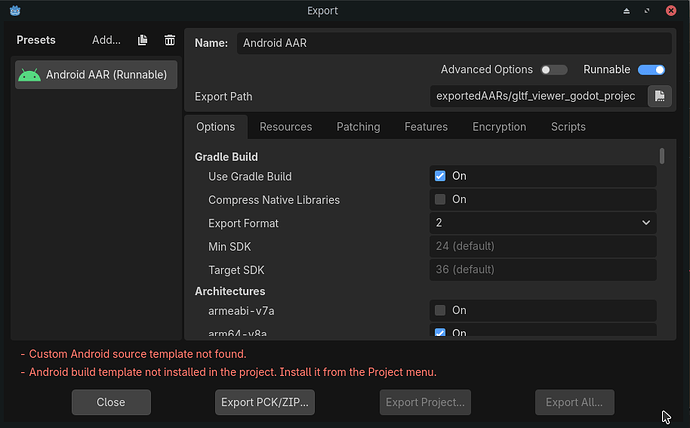
Task: Click Export PCK/ZIP... button
Action: click(x=264, y=402)
